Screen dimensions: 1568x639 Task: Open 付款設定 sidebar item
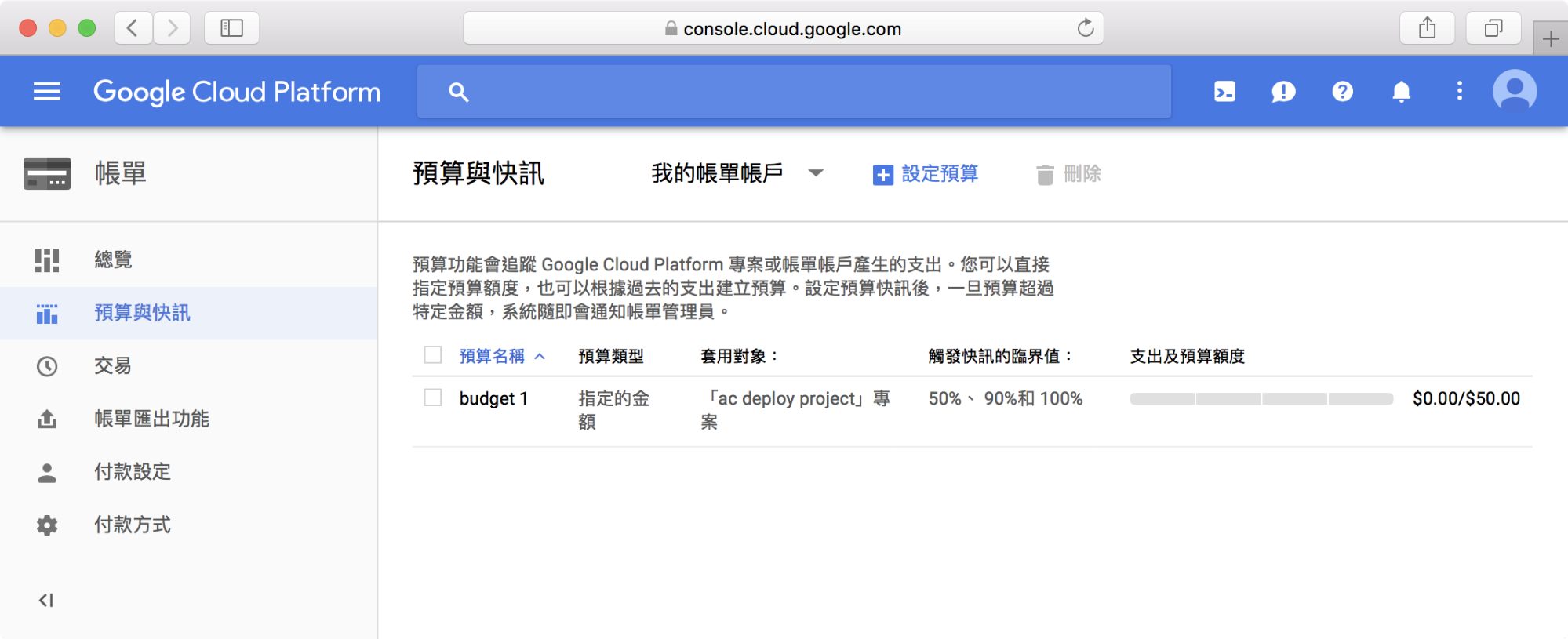[x=188, y=472]
